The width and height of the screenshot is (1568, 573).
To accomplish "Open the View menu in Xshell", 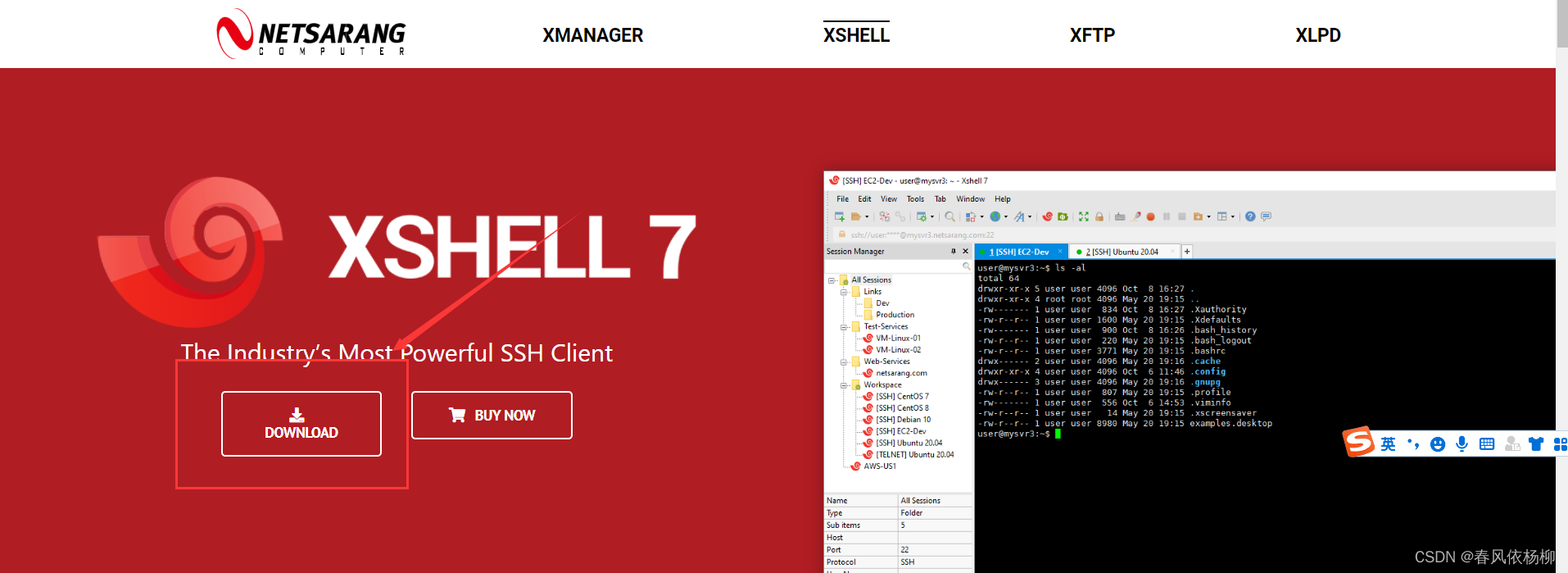I will (889, 199).
